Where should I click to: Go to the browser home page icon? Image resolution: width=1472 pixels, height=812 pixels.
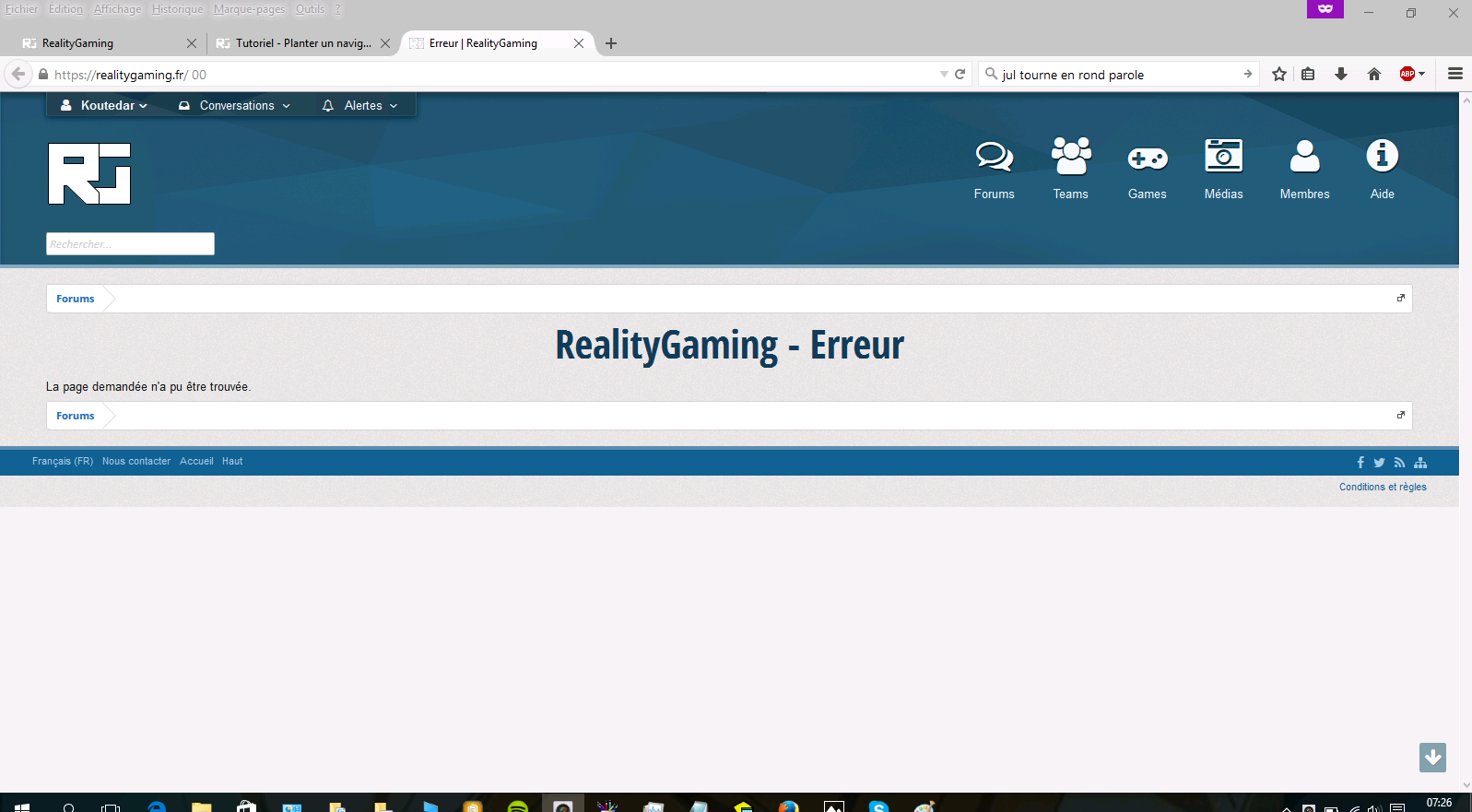[x=1374, y=74]
